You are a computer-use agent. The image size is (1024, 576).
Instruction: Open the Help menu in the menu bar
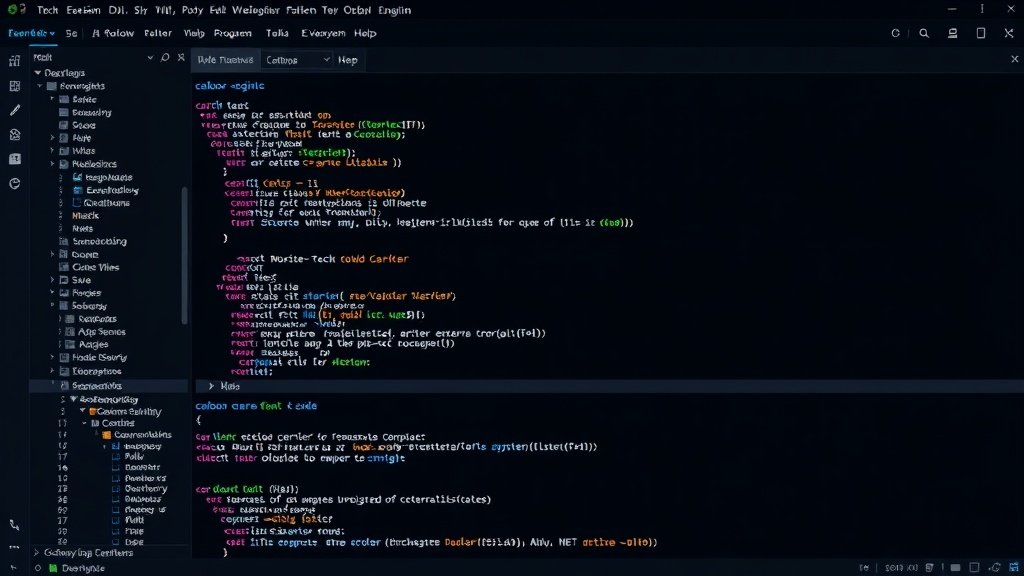[365, 33]
